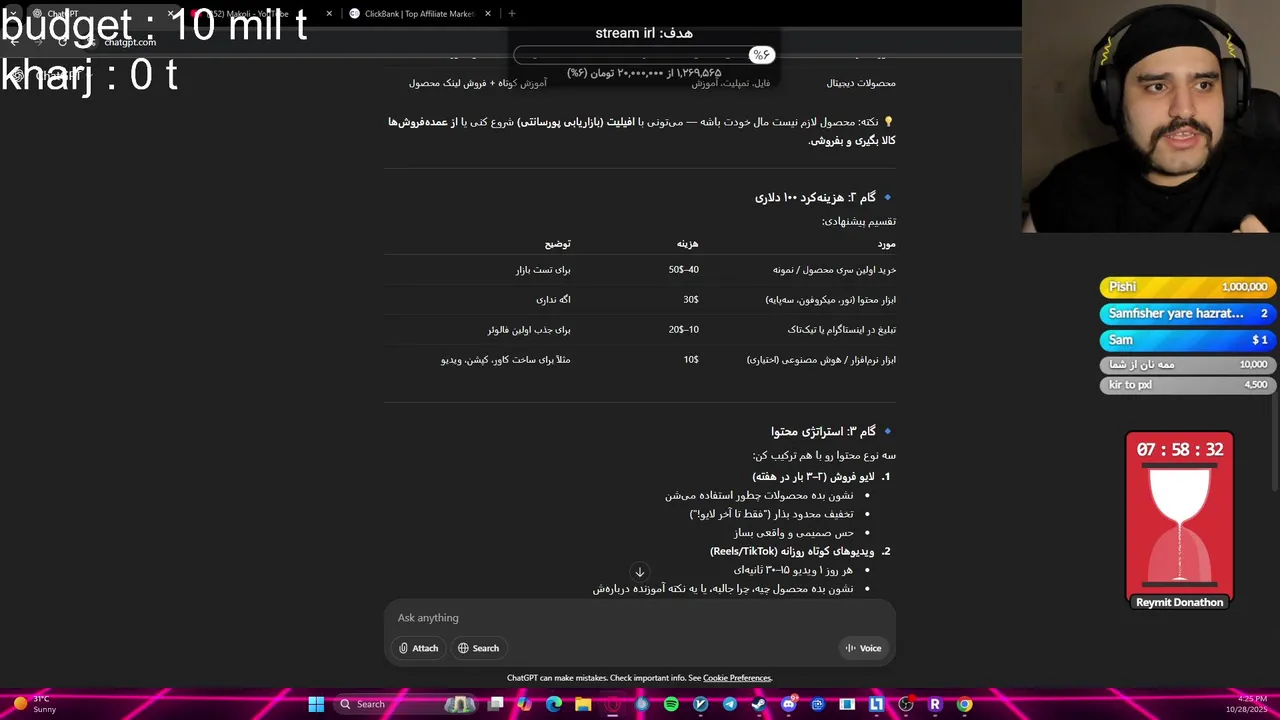Image resolution: width=1280 pixels, height=720 pixels.
Task: Click the stream irl goal progress bar
Action: pyautogui.click(x=645, y=55)
